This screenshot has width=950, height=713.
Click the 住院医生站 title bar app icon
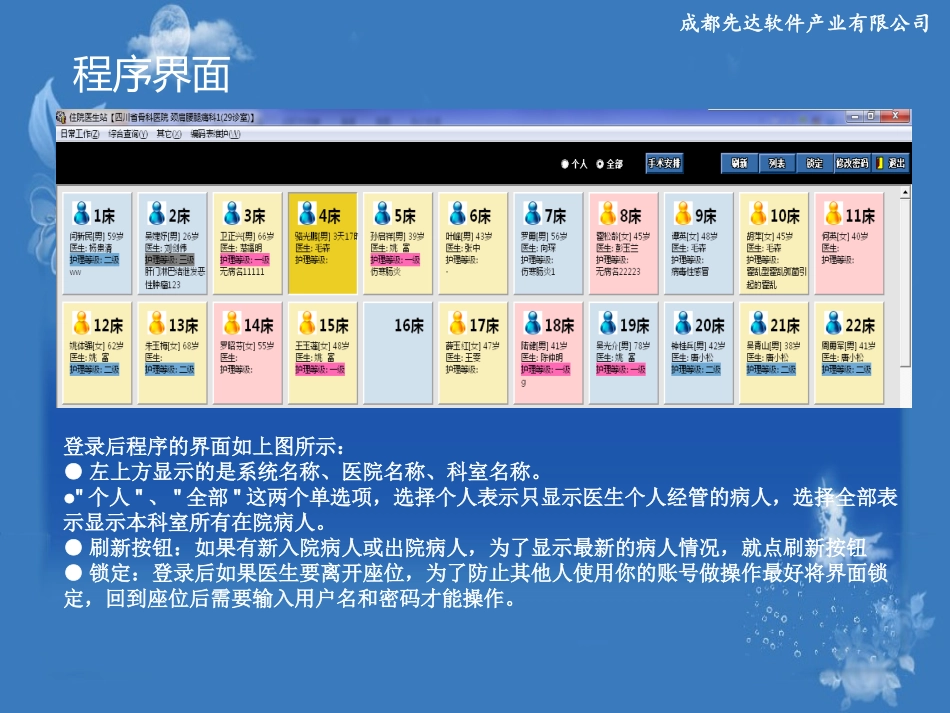(x=61, y=117)
